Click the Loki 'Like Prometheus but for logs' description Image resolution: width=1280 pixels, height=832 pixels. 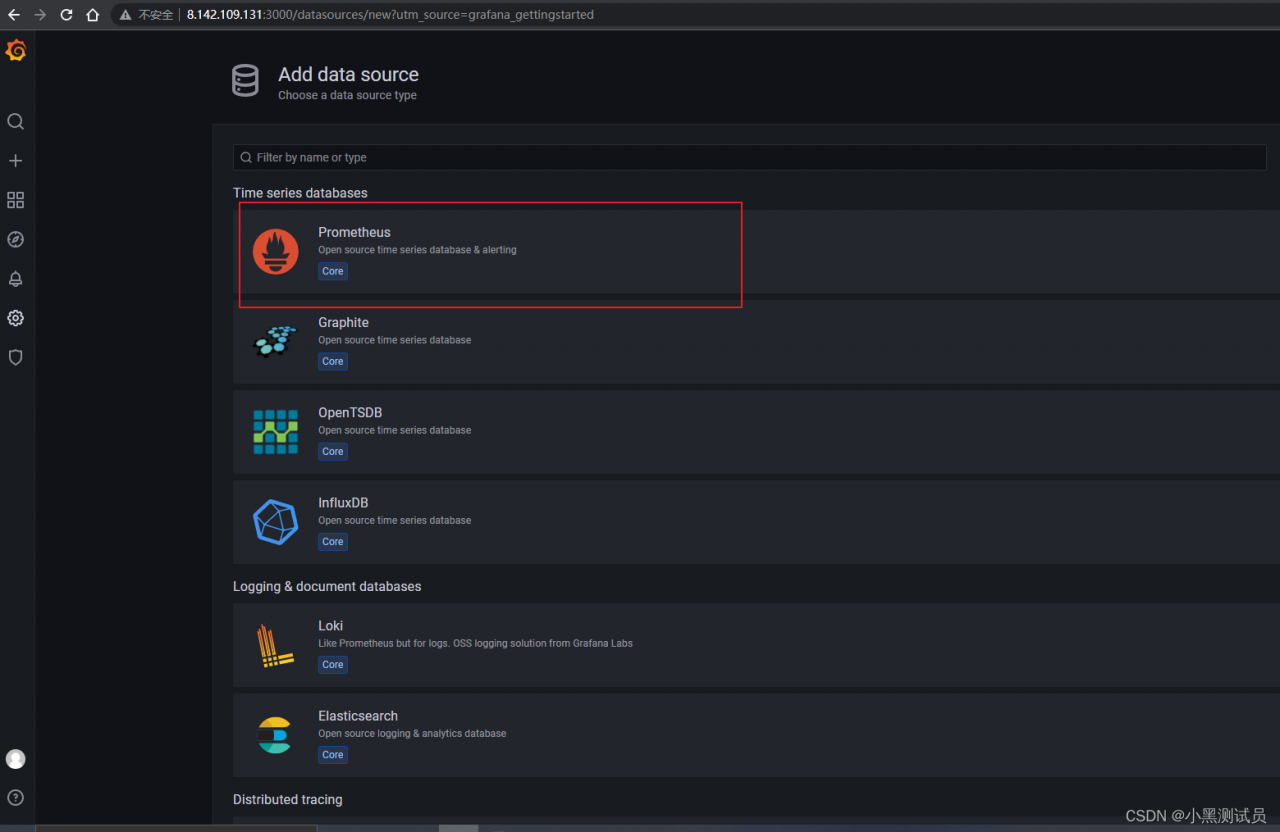[x=475, y=643]
